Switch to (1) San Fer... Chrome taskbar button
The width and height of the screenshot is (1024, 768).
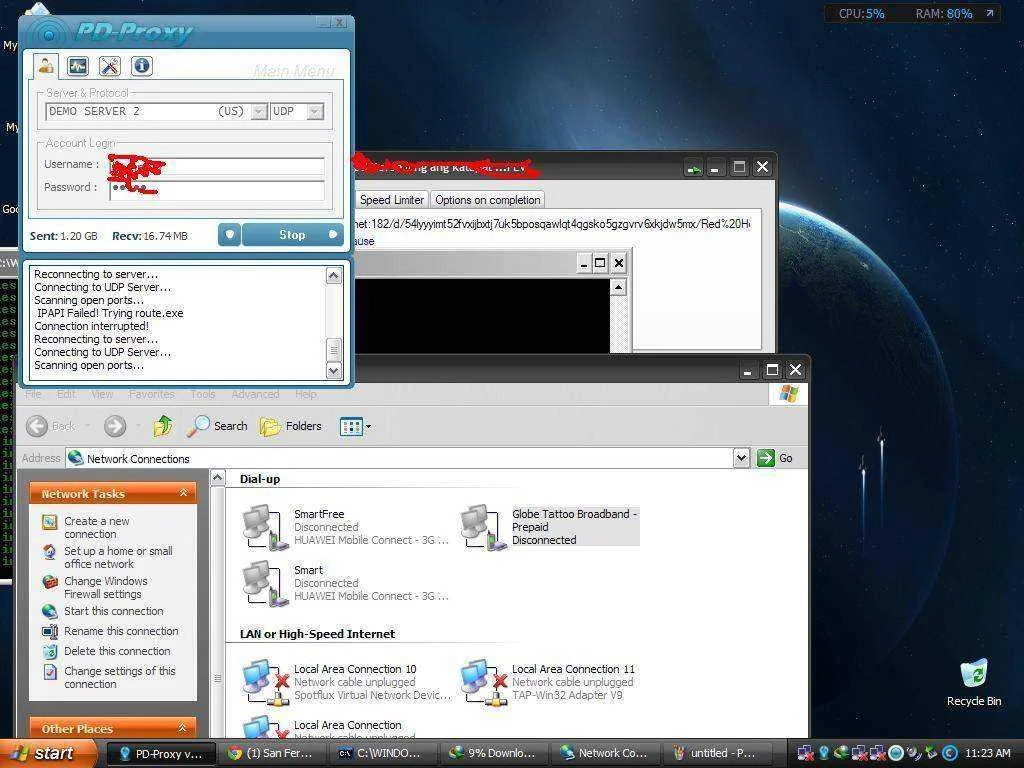click(x=272, y=754)
